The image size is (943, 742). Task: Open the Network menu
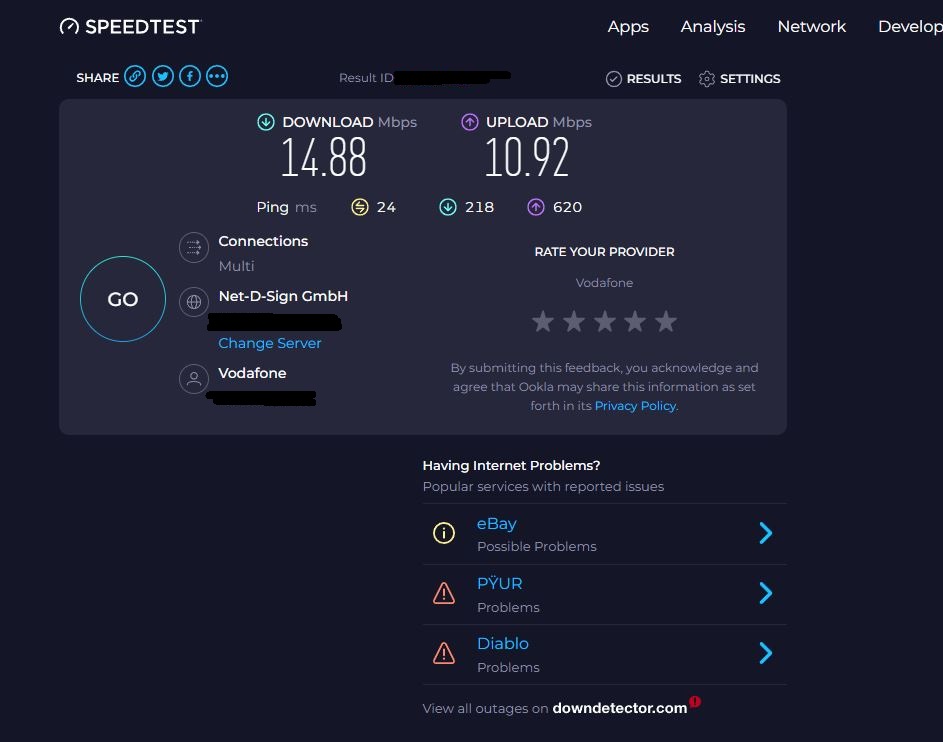click(811, 26)
